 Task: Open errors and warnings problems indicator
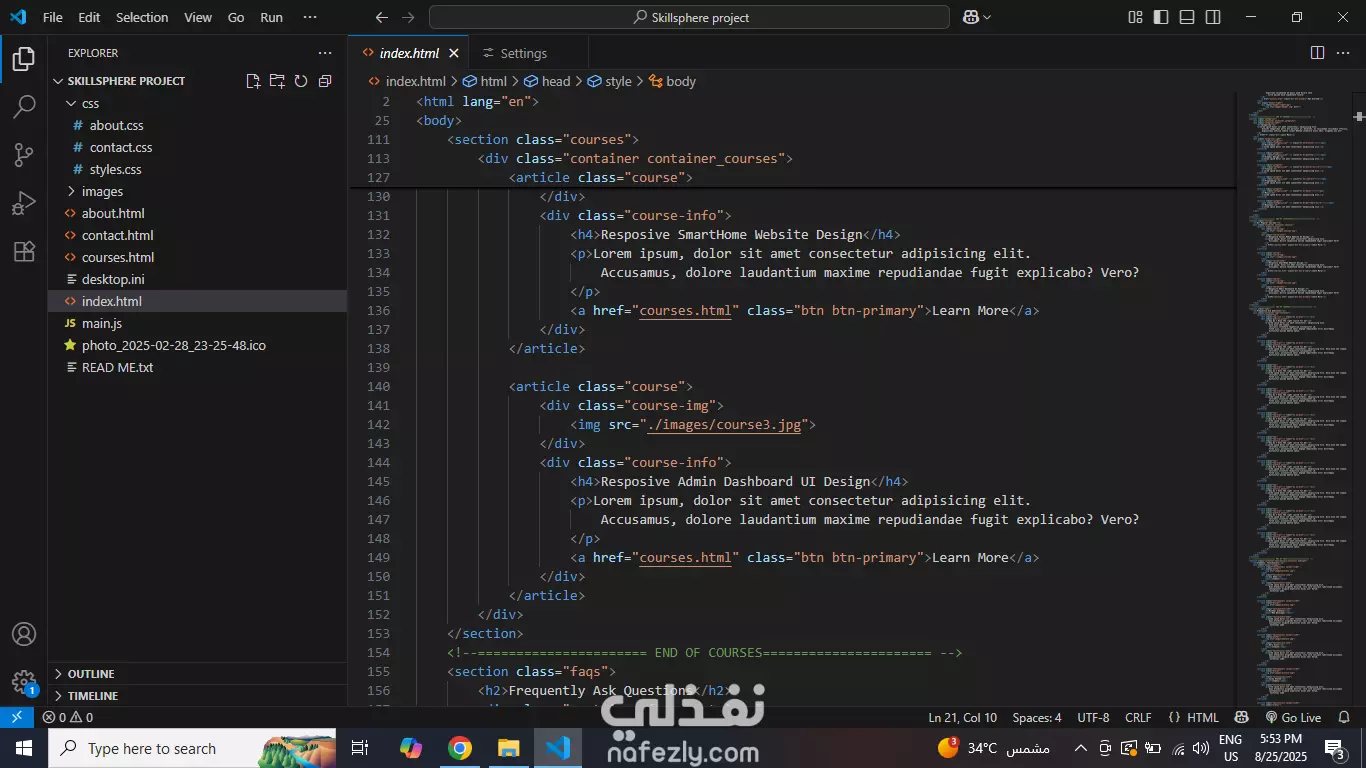coord(67,717)
